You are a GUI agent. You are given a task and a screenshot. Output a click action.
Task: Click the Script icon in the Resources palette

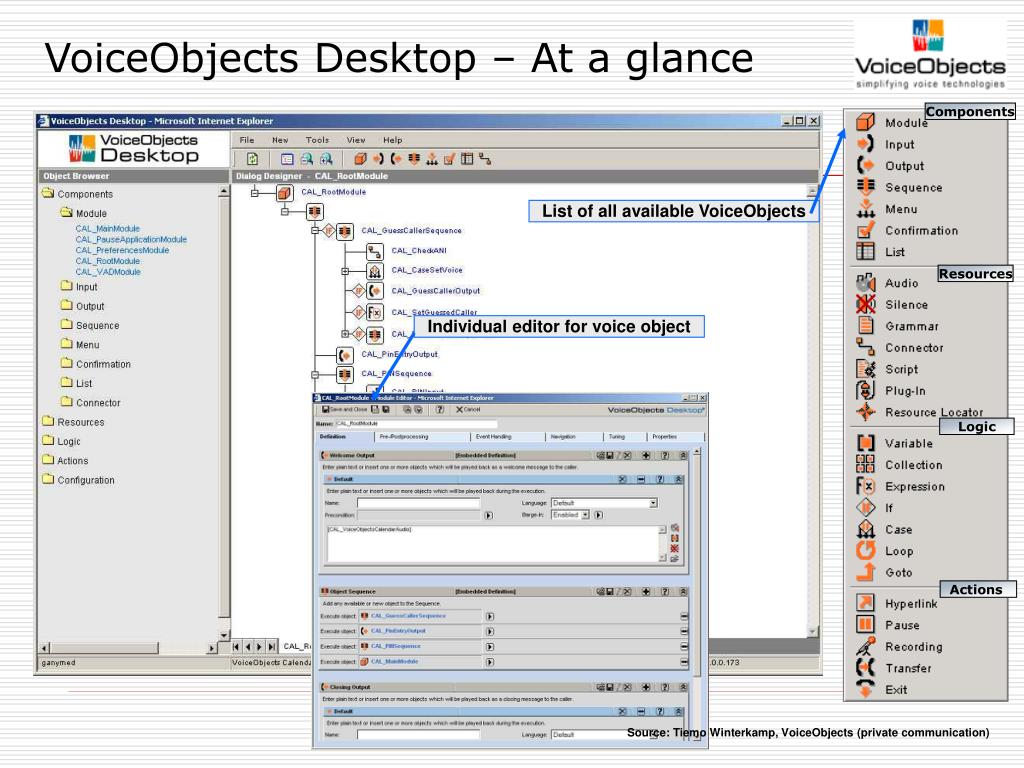(x=865, y=369)
